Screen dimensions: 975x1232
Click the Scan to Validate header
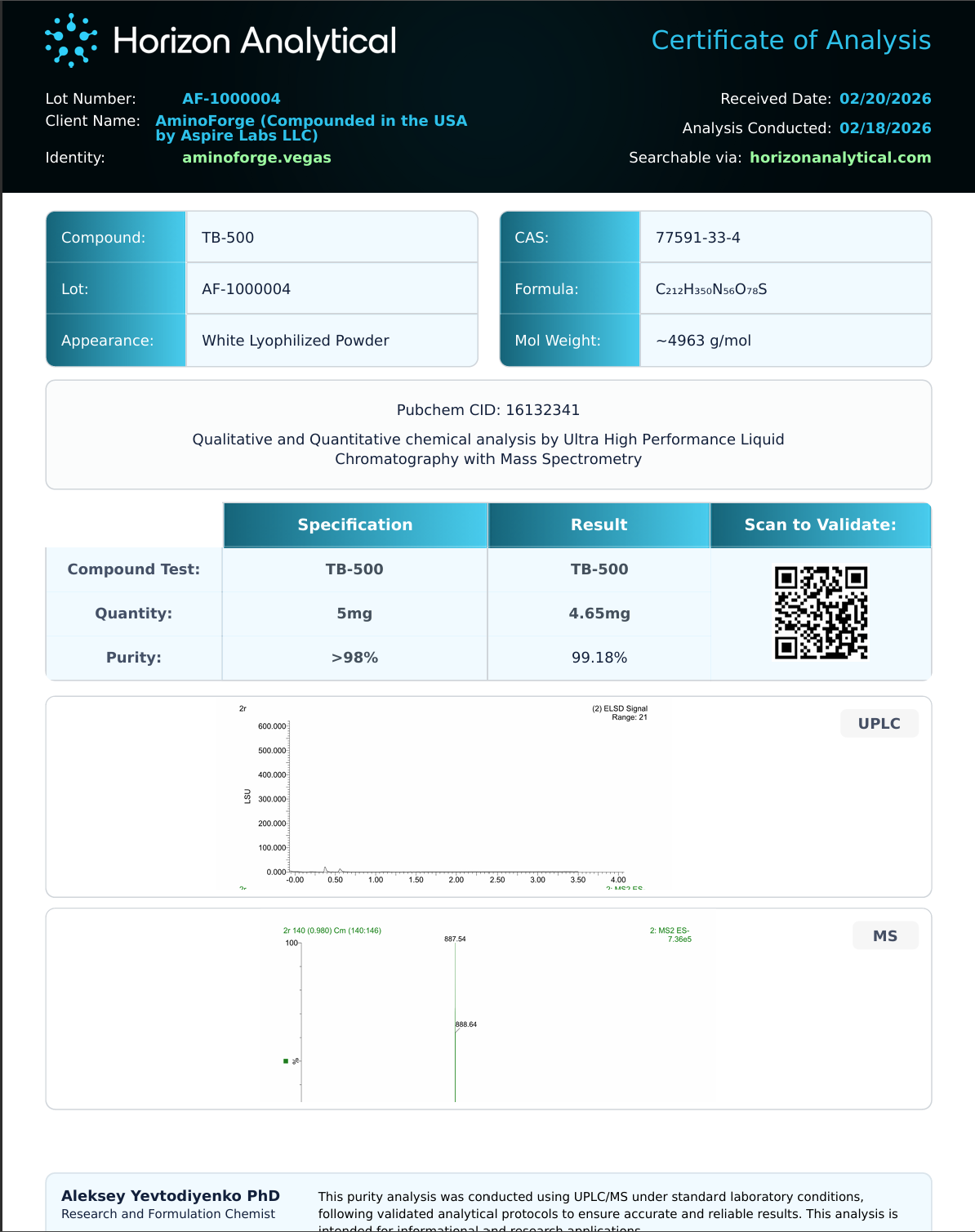point(821,524)
